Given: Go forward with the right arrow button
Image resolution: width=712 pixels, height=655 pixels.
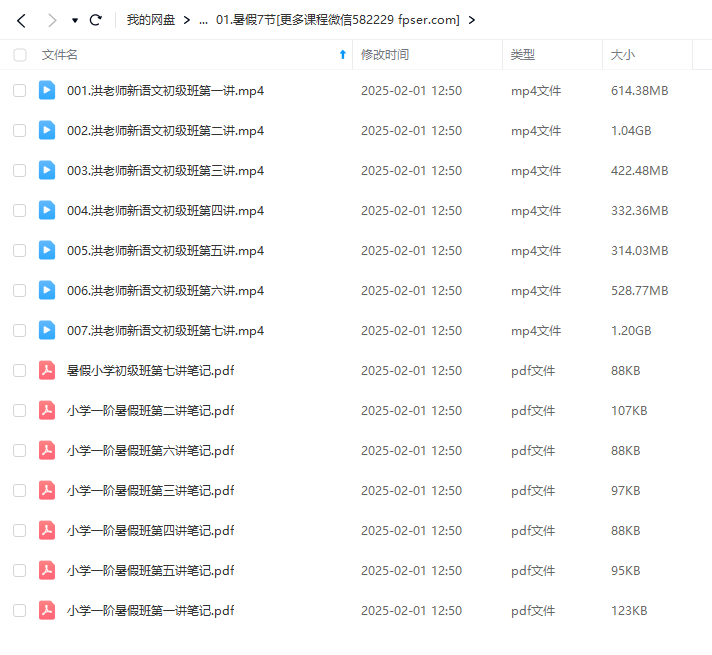Looking at the screenshot, I should (52, 20).
